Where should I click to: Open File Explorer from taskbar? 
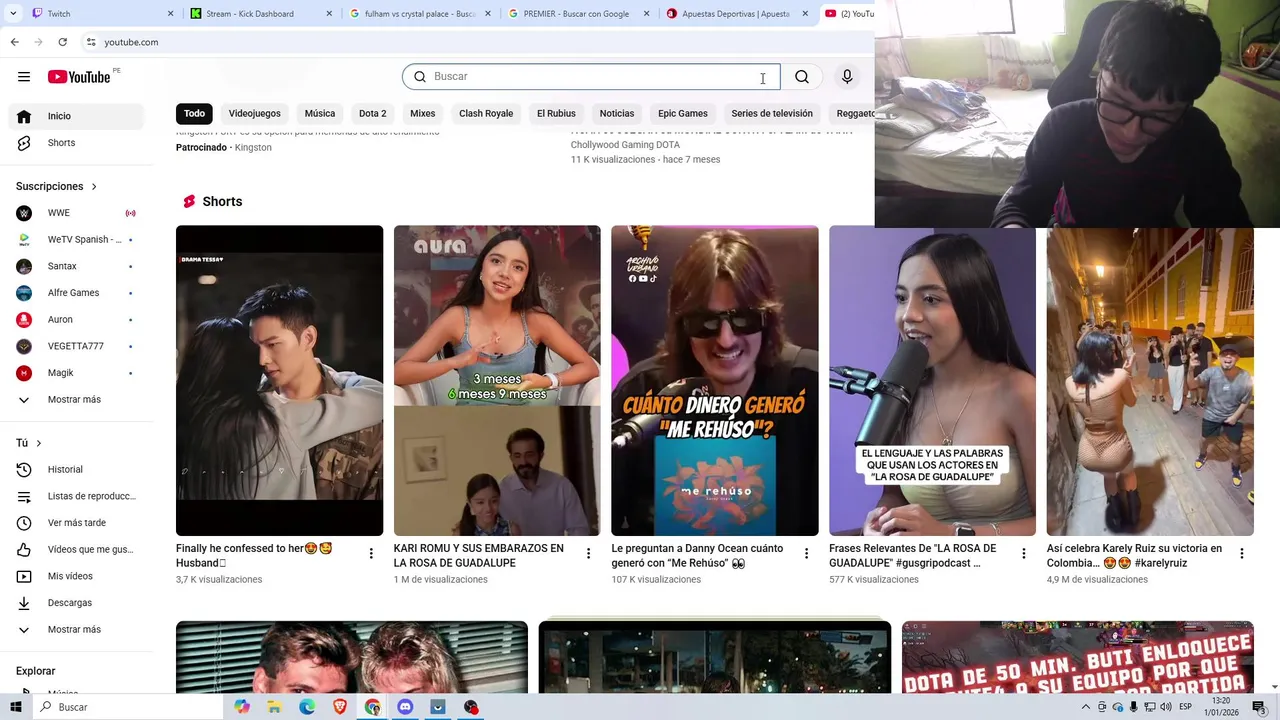pyautogui.click(x=274, y=707)
